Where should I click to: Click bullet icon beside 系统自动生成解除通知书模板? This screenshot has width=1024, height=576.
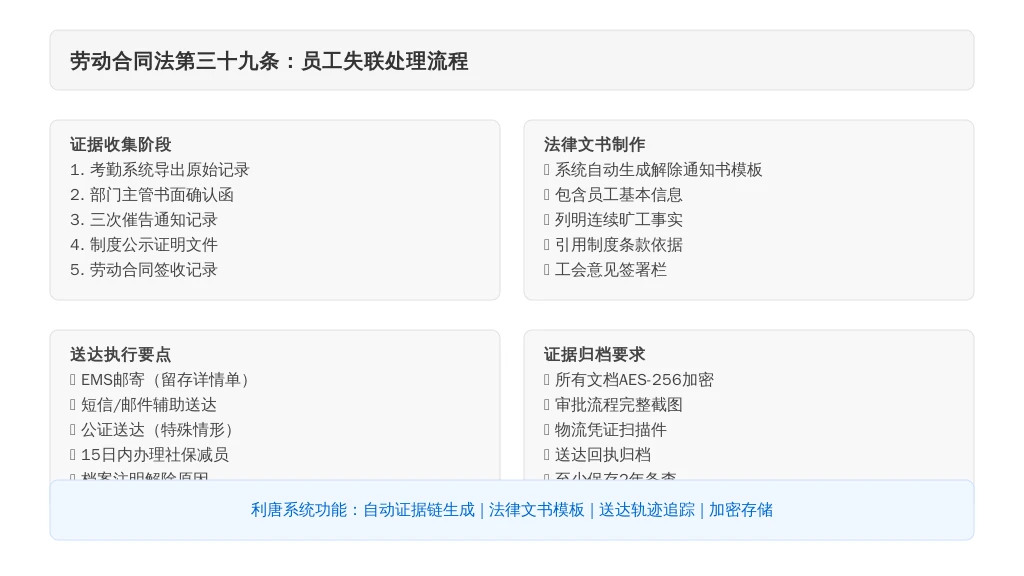[547, 170]
